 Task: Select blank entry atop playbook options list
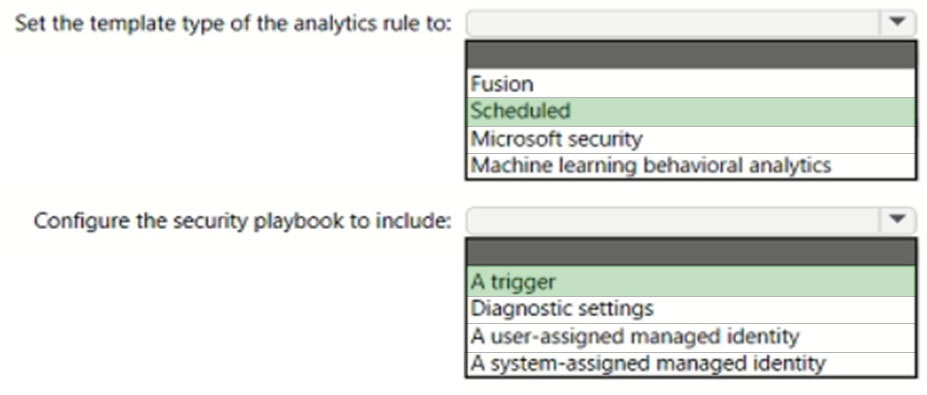[x=691, y=252]
